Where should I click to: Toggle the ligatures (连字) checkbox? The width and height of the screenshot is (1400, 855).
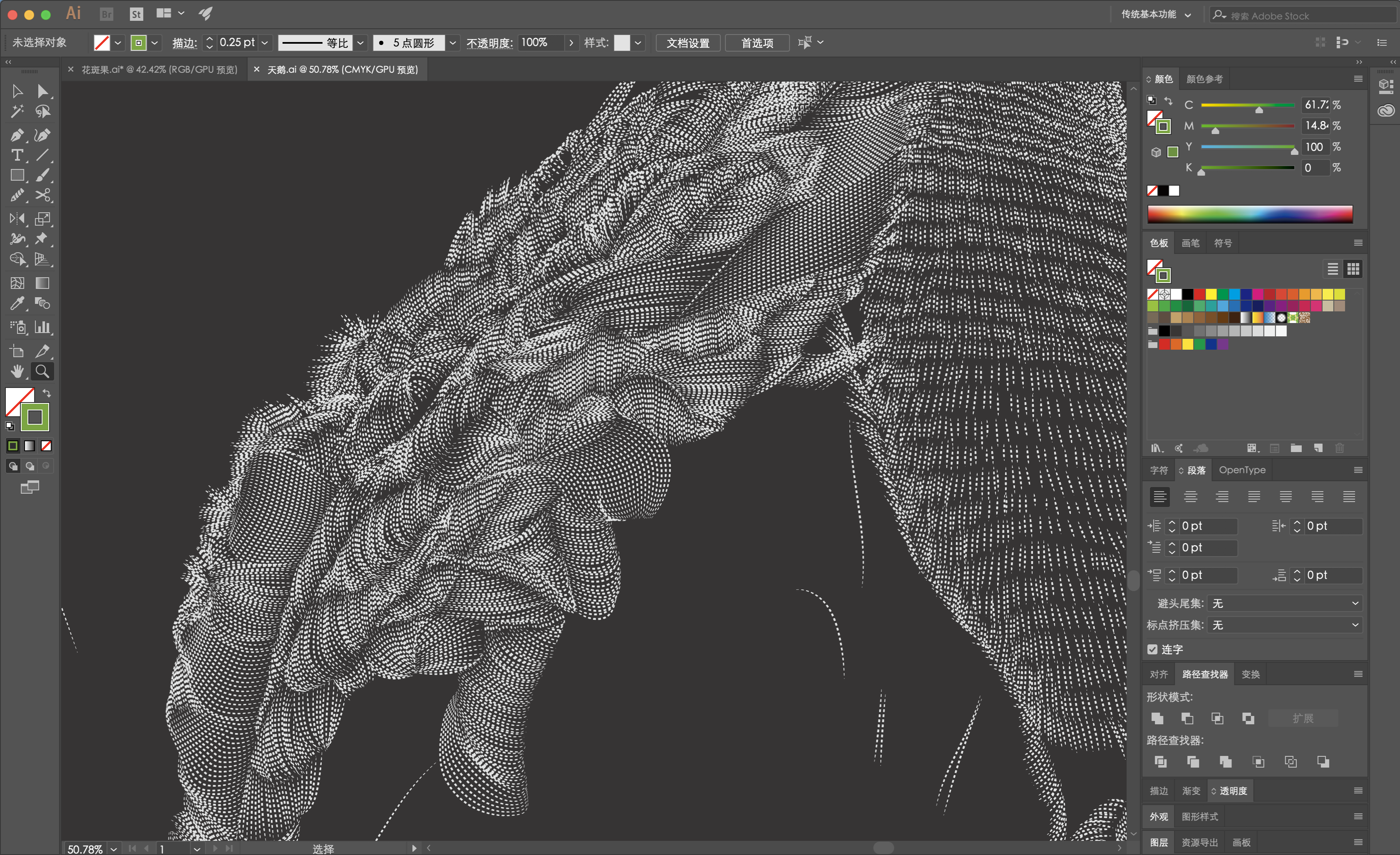1152,649
